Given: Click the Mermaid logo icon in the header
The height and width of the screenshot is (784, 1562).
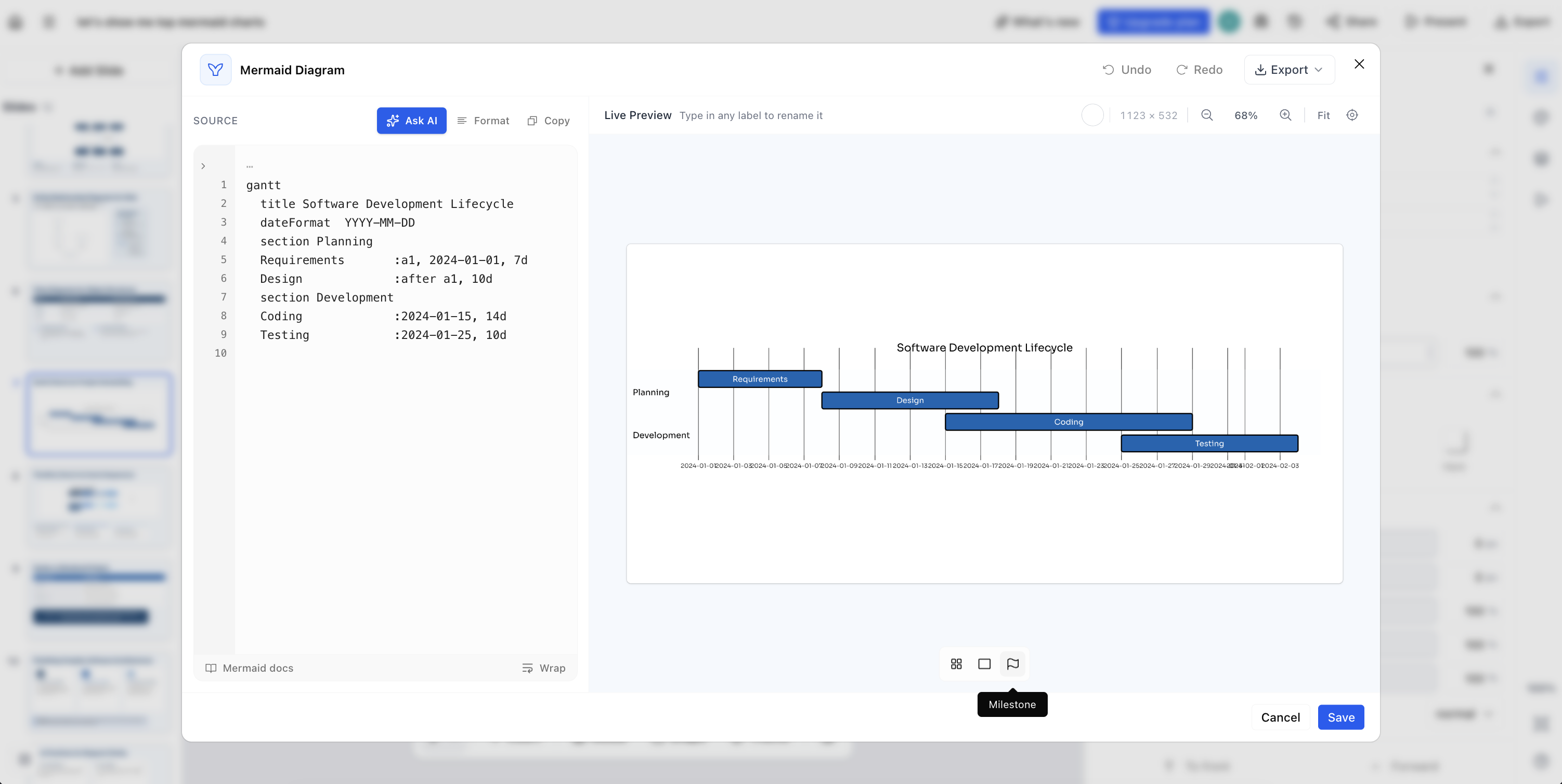Looking at the screenshot, I should [215, 70].
